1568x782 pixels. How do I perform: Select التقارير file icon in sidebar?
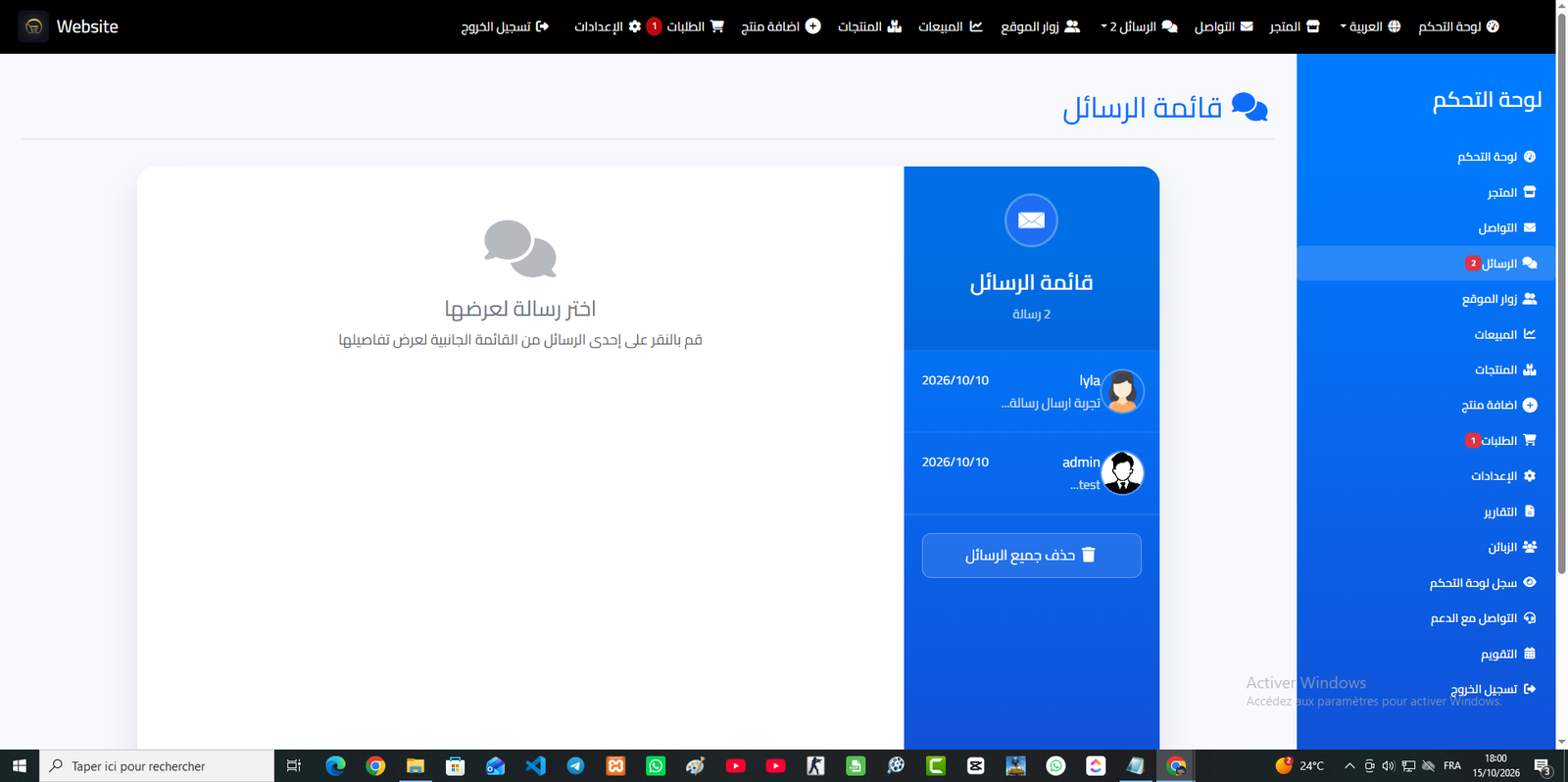(1530, 512)
